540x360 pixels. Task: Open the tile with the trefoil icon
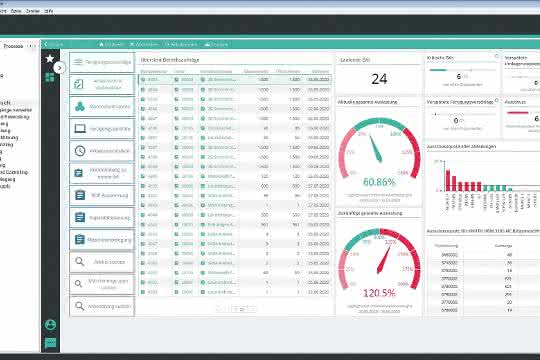pyautogui.click(x=102, y=107)
